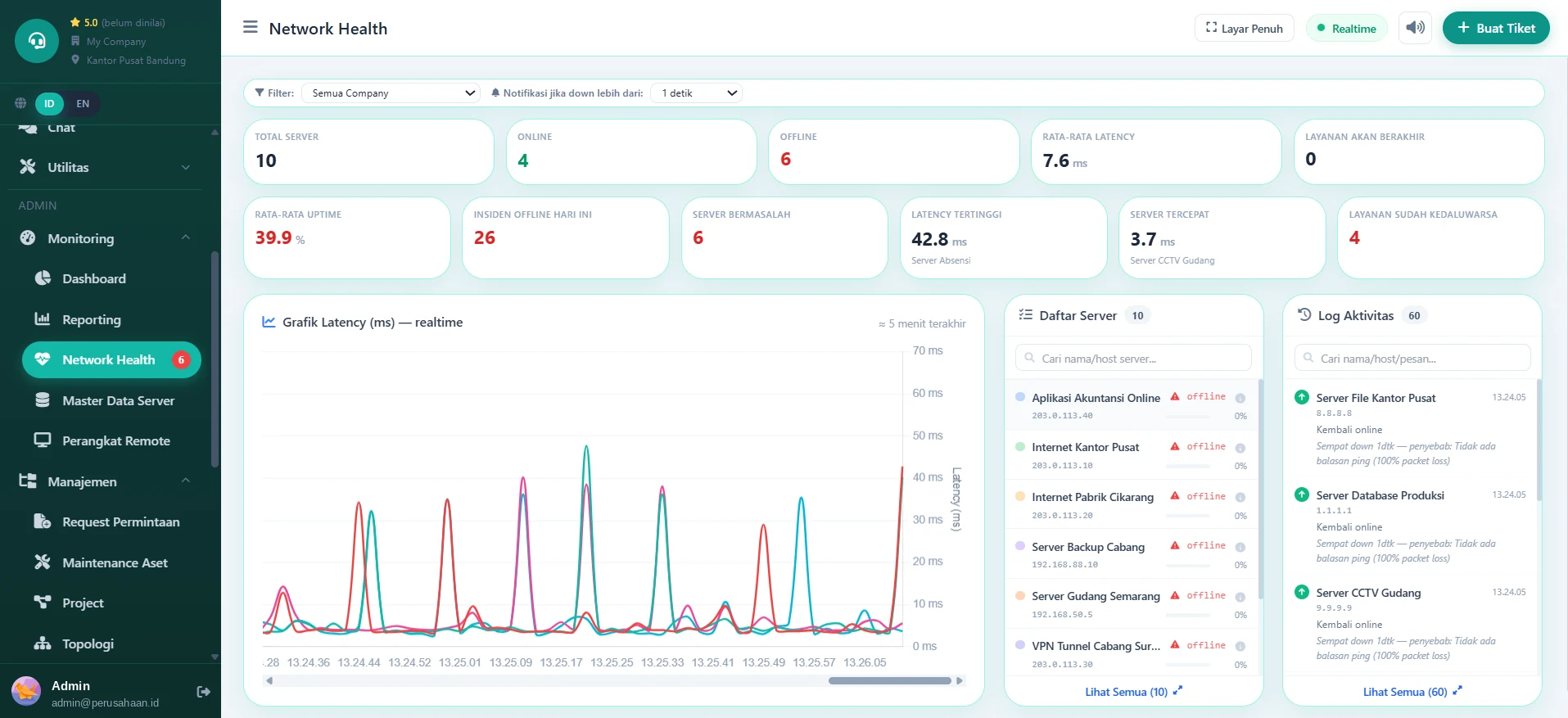Image resolution: width=1568 pixels, height=718 pixels.
Task: Click Lihat Semua (60) link
Action: point(1412,692)
